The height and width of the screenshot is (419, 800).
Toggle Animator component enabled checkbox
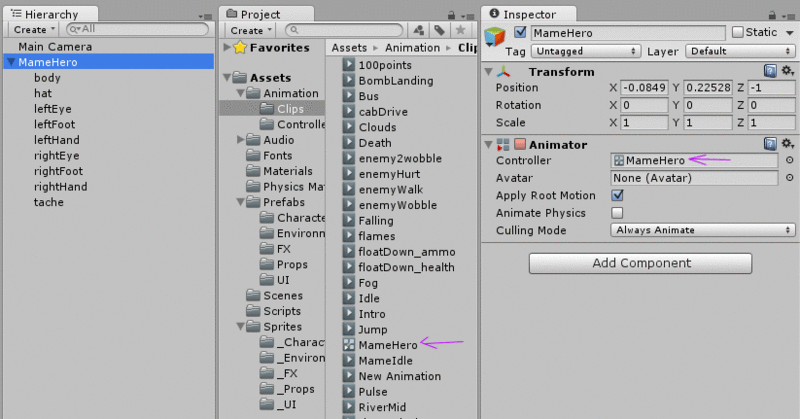tap(519, 144)
